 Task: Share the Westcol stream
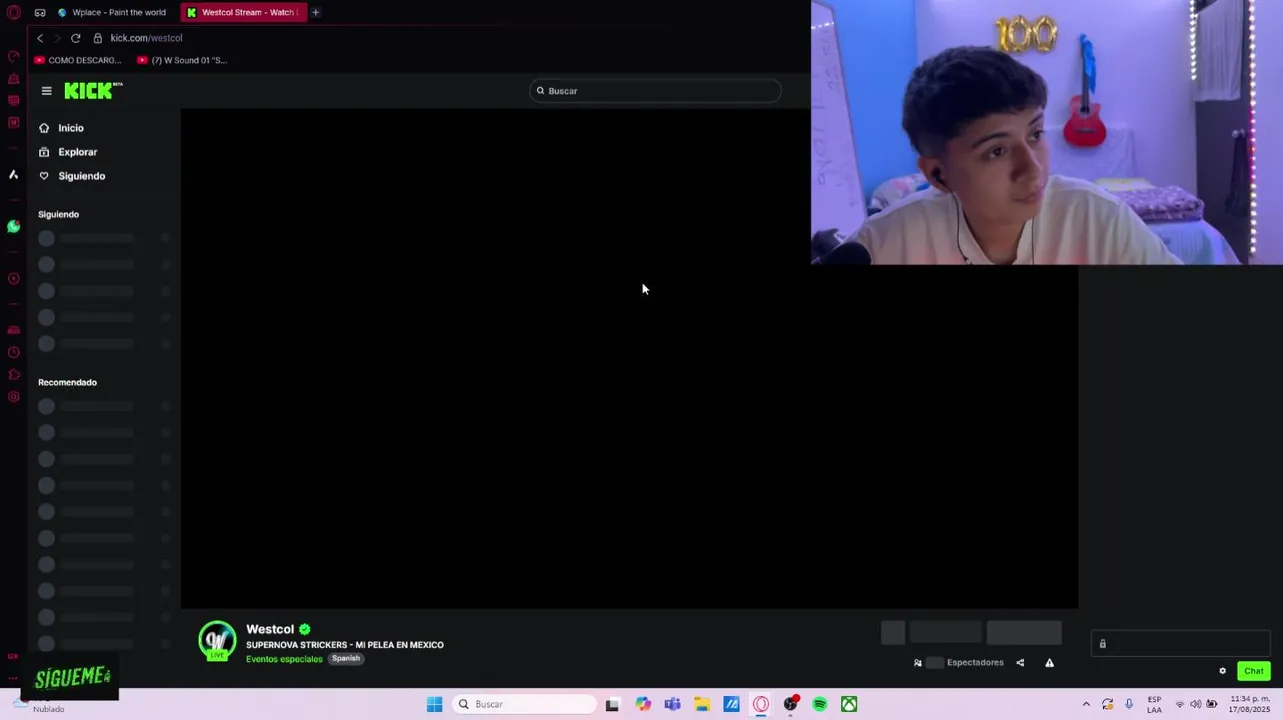[x=1020, y=662]
